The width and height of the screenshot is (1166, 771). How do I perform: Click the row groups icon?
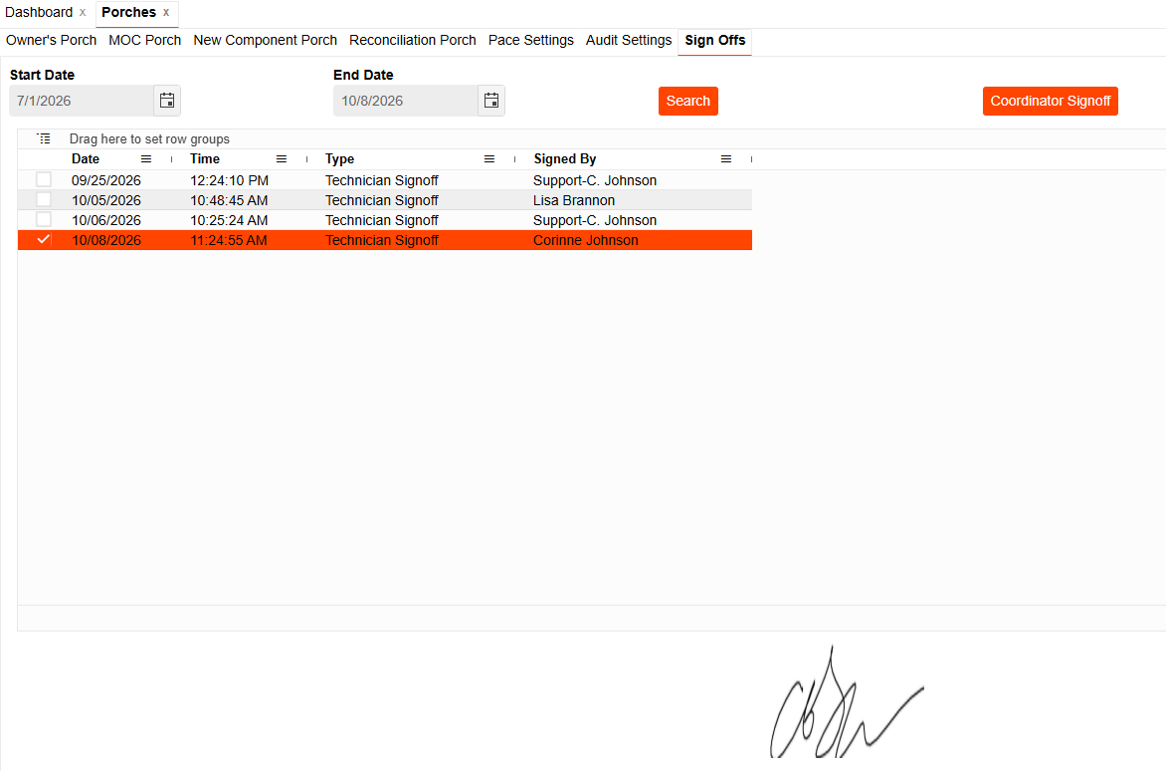pos(44,139)
